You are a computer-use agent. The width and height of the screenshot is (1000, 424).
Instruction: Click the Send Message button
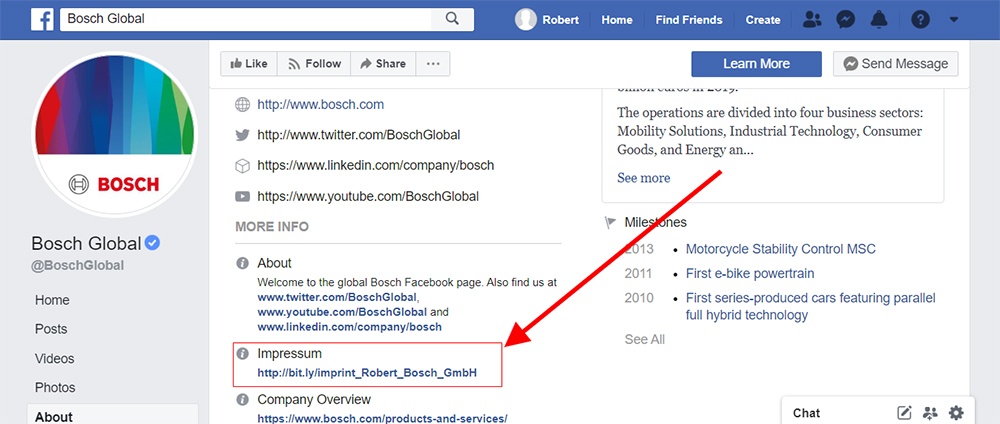[x=895, y=64]
